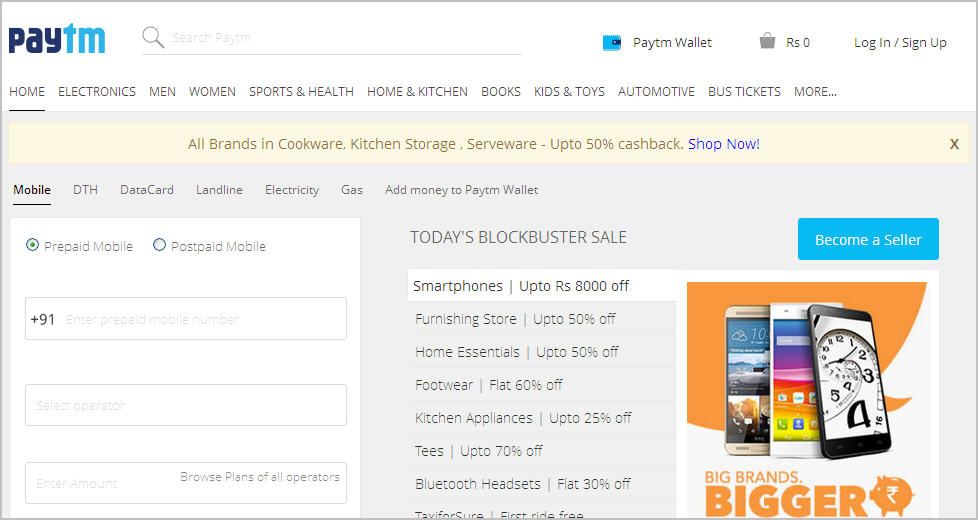Select Kitchen Appliances Upto 25% off

[541, 418]
